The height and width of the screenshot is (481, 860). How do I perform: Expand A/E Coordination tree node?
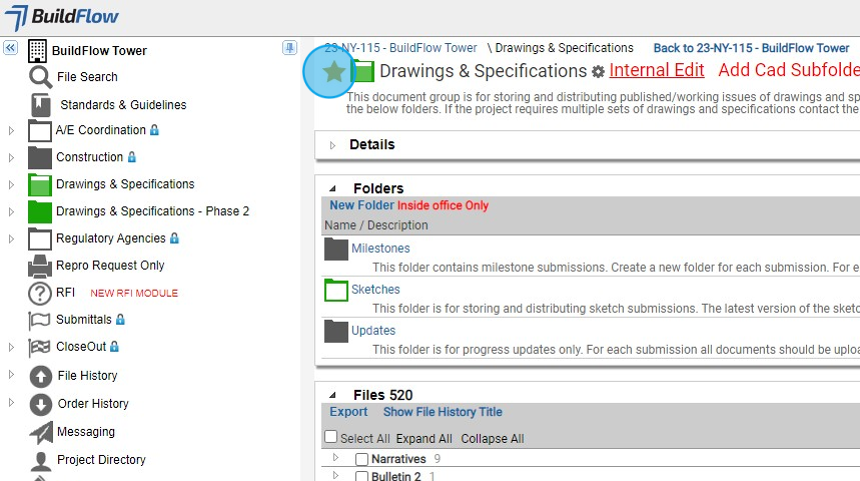coord(11,131)
